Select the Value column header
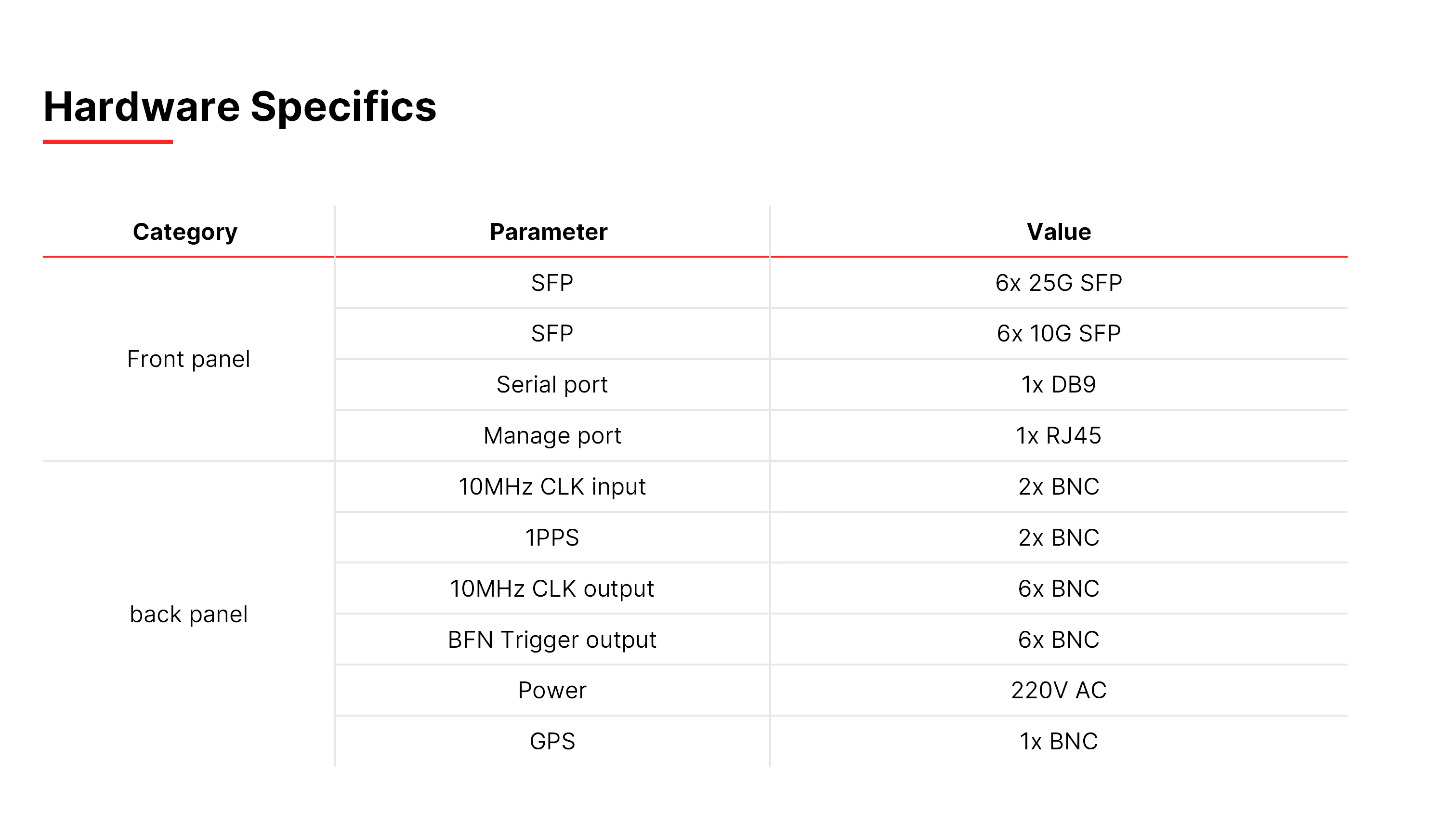This screenshot has width=1456, height=837. pyautogui.click(x=1059, y=232)
